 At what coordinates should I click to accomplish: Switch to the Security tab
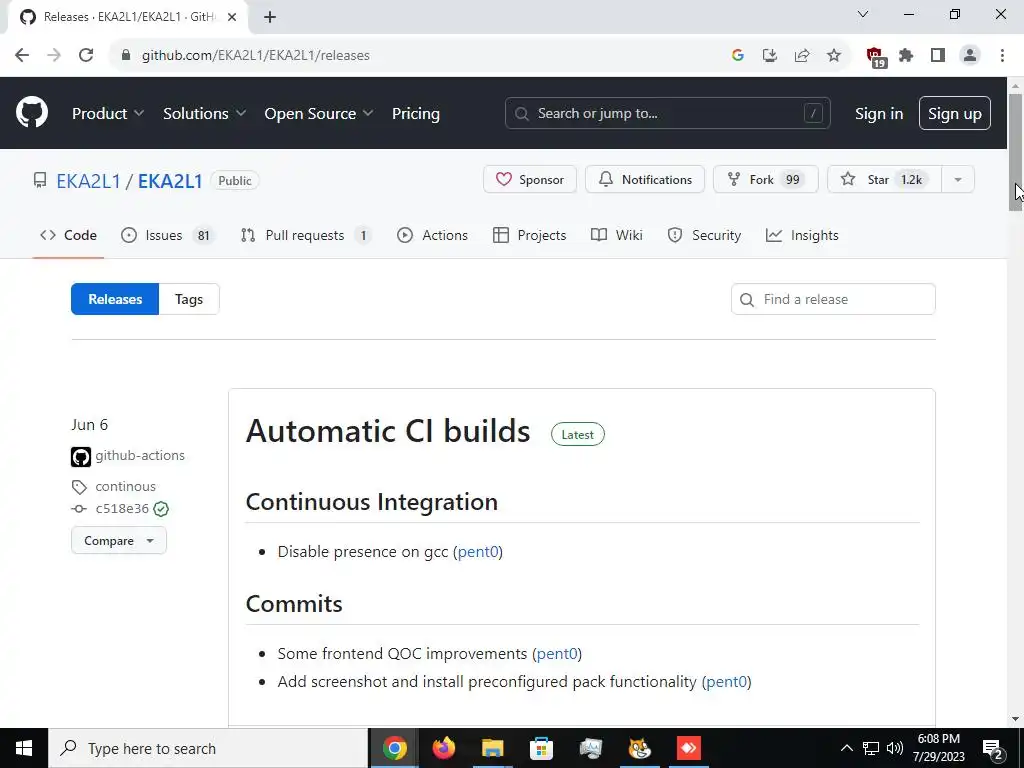coord(704,235)
